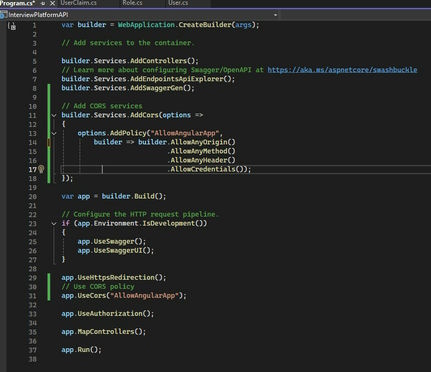Viewport: 431px width, 372px height.
Task: Click 'app.UseSwagger();' on line 25
Action: [112, 241]
